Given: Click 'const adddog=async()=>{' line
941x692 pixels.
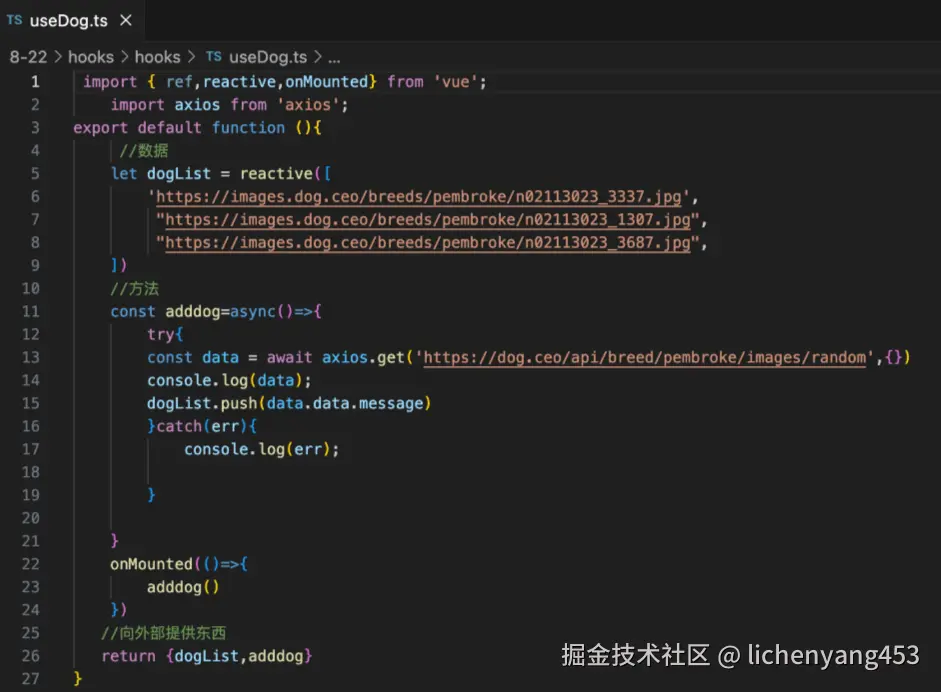Looking at the screenshot, I should (216, 311).
